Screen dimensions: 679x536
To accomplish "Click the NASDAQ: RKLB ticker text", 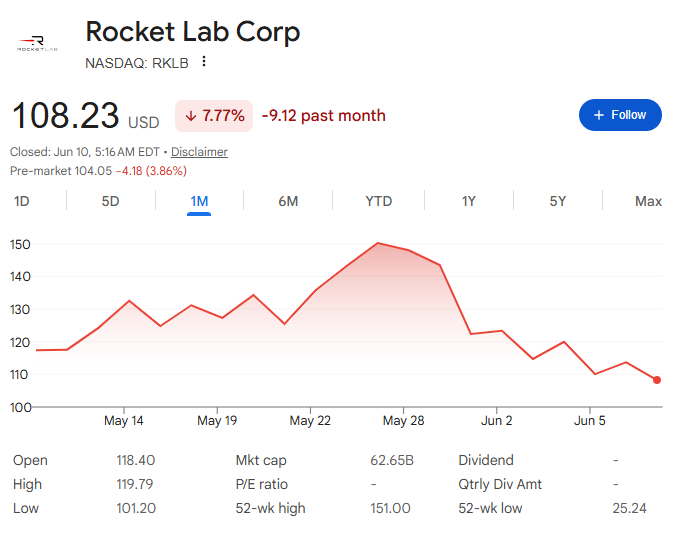I will point(137,63).
